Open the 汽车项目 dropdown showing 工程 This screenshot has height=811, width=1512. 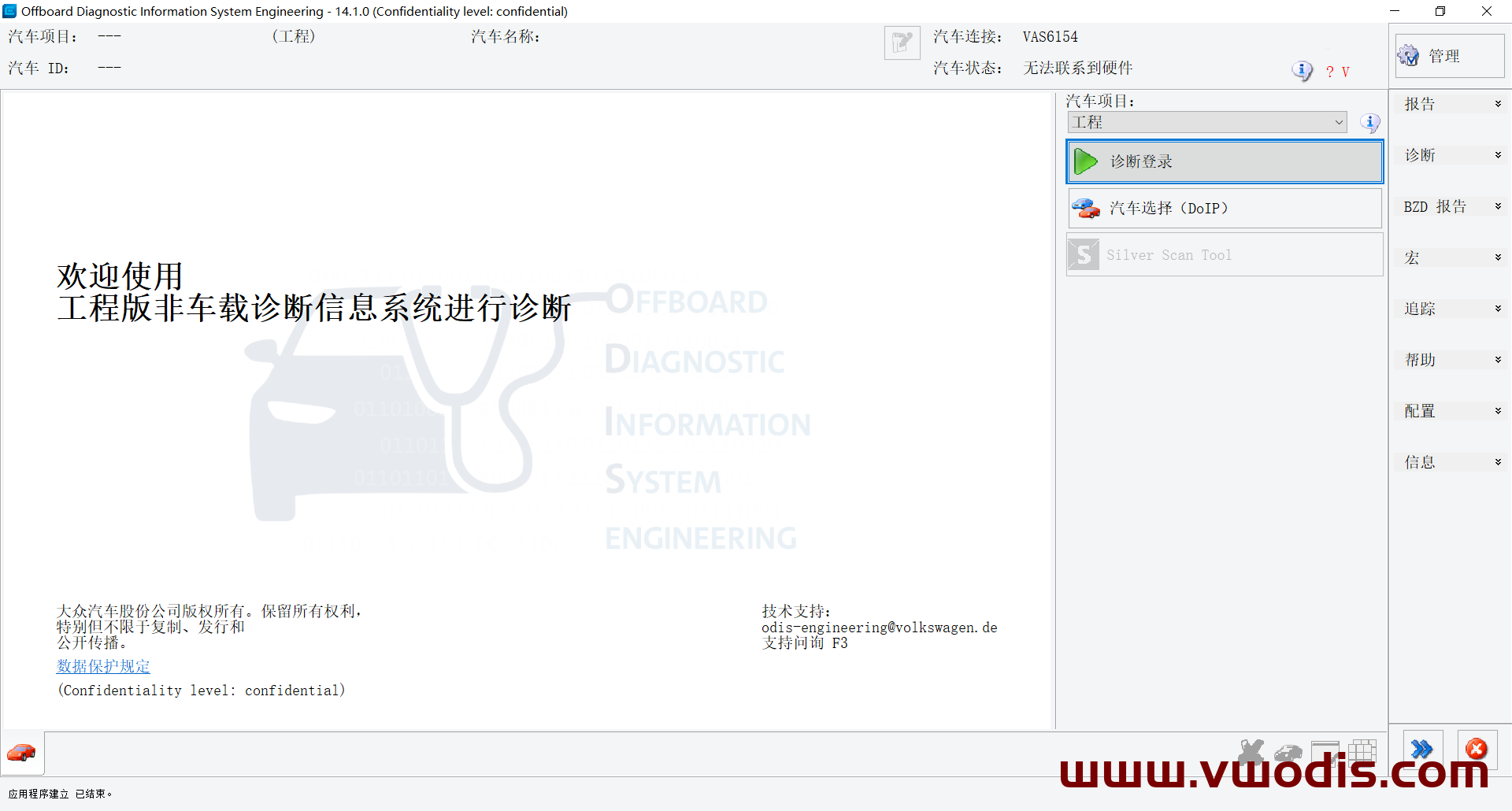coord(1206,123)
